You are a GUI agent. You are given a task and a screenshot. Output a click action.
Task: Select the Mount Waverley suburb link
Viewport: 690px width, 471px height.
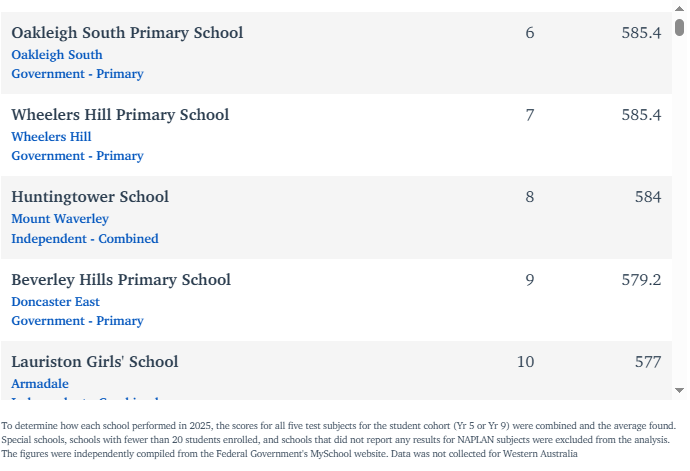click(60, 219)
